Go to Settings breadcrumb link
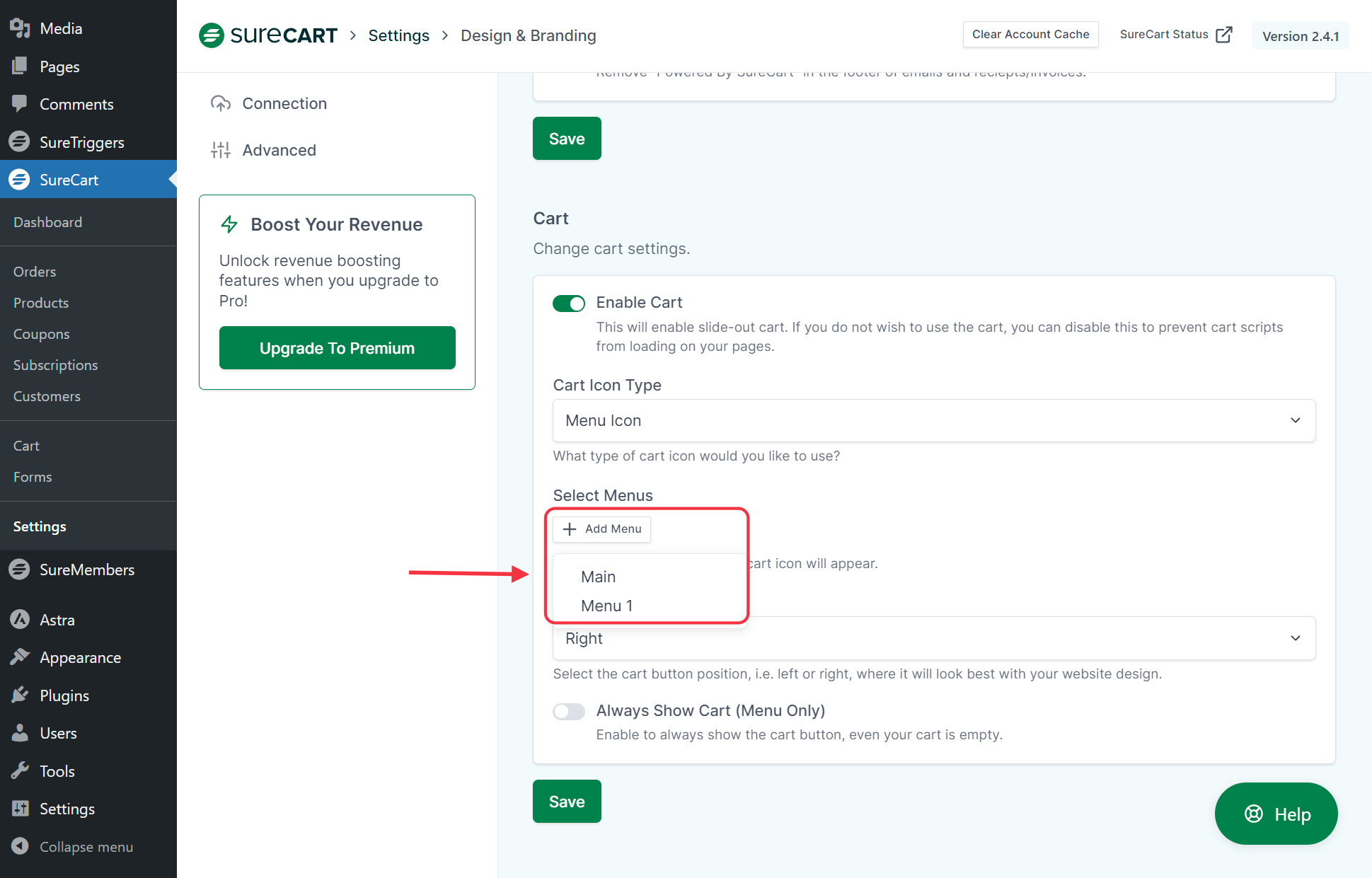Viewport: 1372px width, 878px height. (x=398, y=35)
